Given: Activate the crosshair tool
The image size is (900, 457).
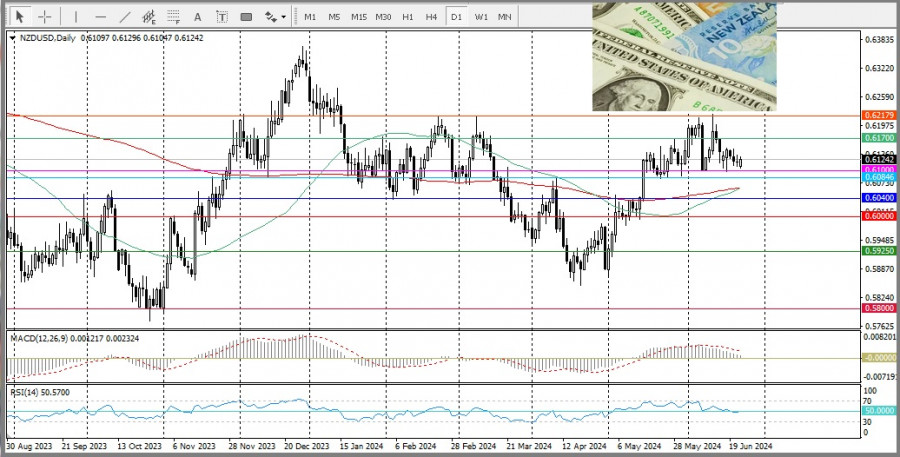Looking at the screenshot, I should (45, 16).
